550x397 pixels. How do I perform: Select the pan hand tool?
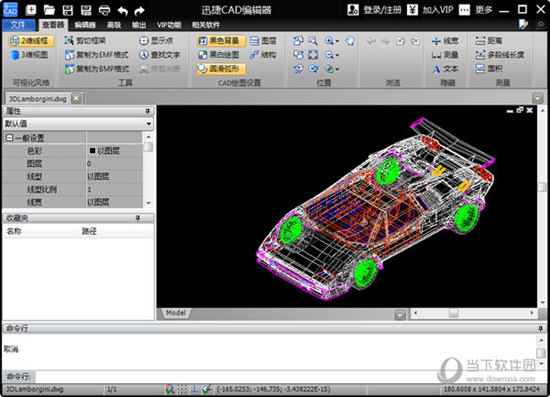tap(350, 41)
